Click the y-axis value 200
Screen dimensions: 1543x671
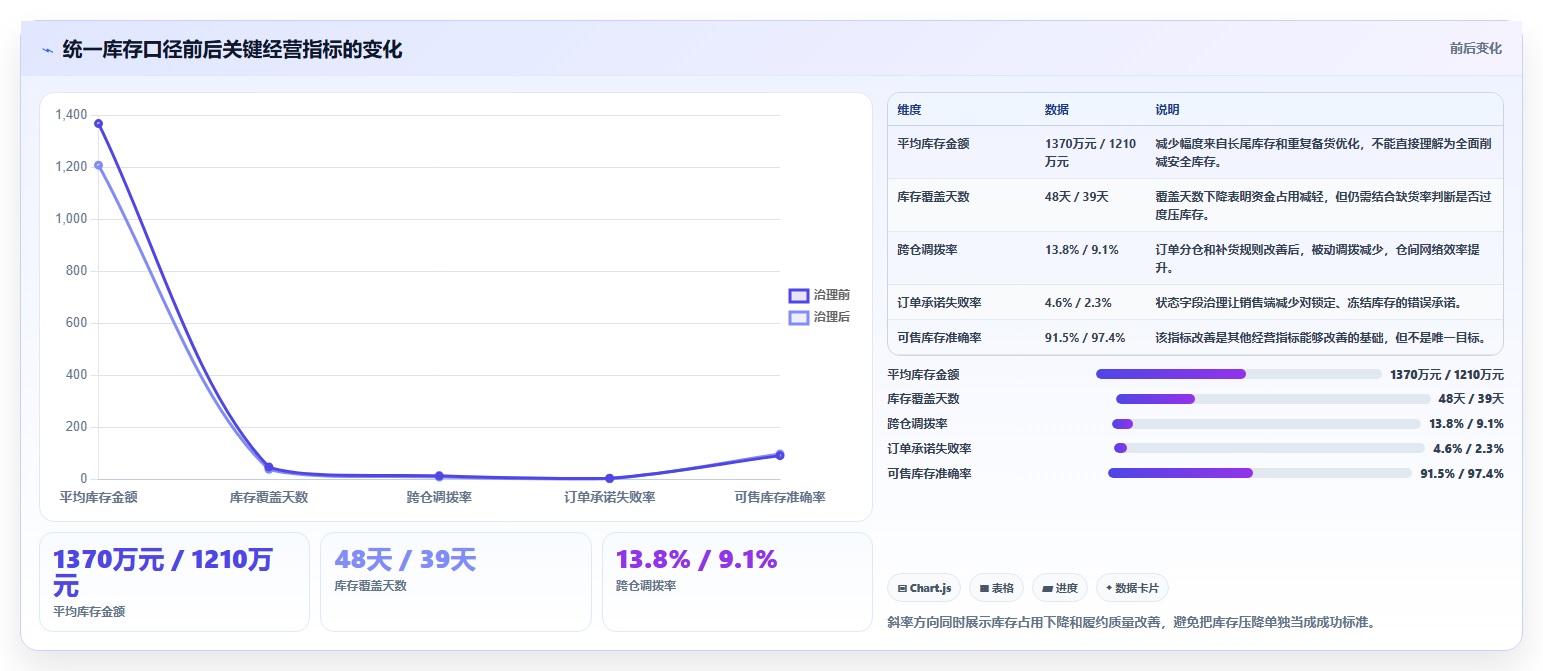pyautogui.click(x=76, y=427)
